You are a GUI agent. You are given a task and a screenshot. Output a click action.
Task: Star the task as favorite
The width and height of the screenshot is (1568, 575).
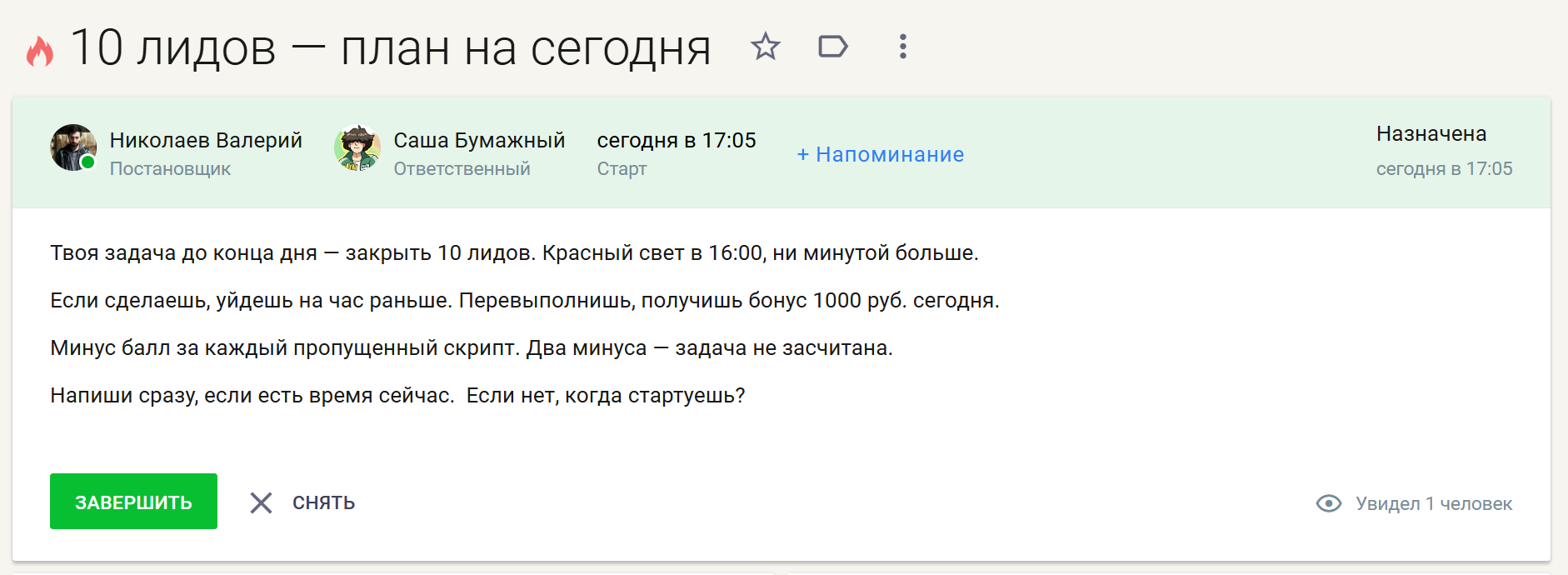[x=765, y=47]
